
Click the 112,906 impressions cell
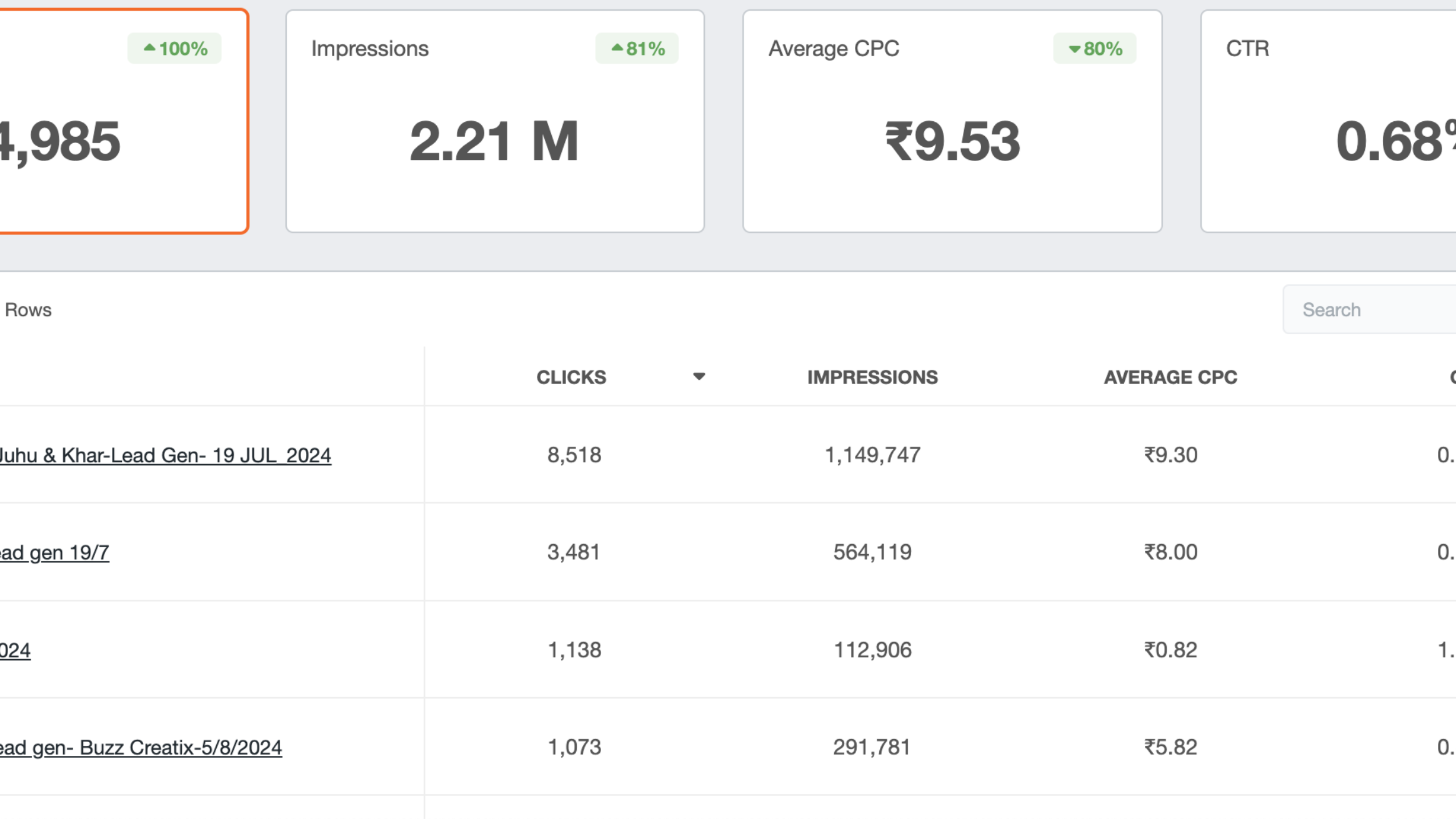(x=872, y=650)
